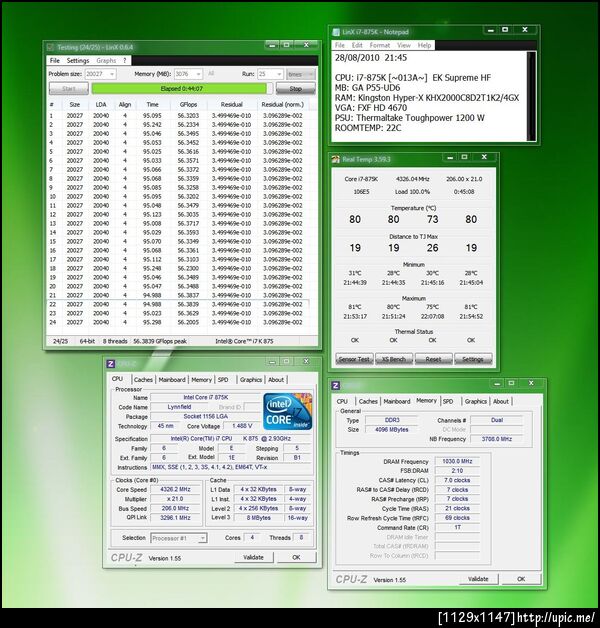
Task: Click 'ROOMTEMP: 22C' line in Notepad
Action: pyautogui.click(x=368, y=128)
